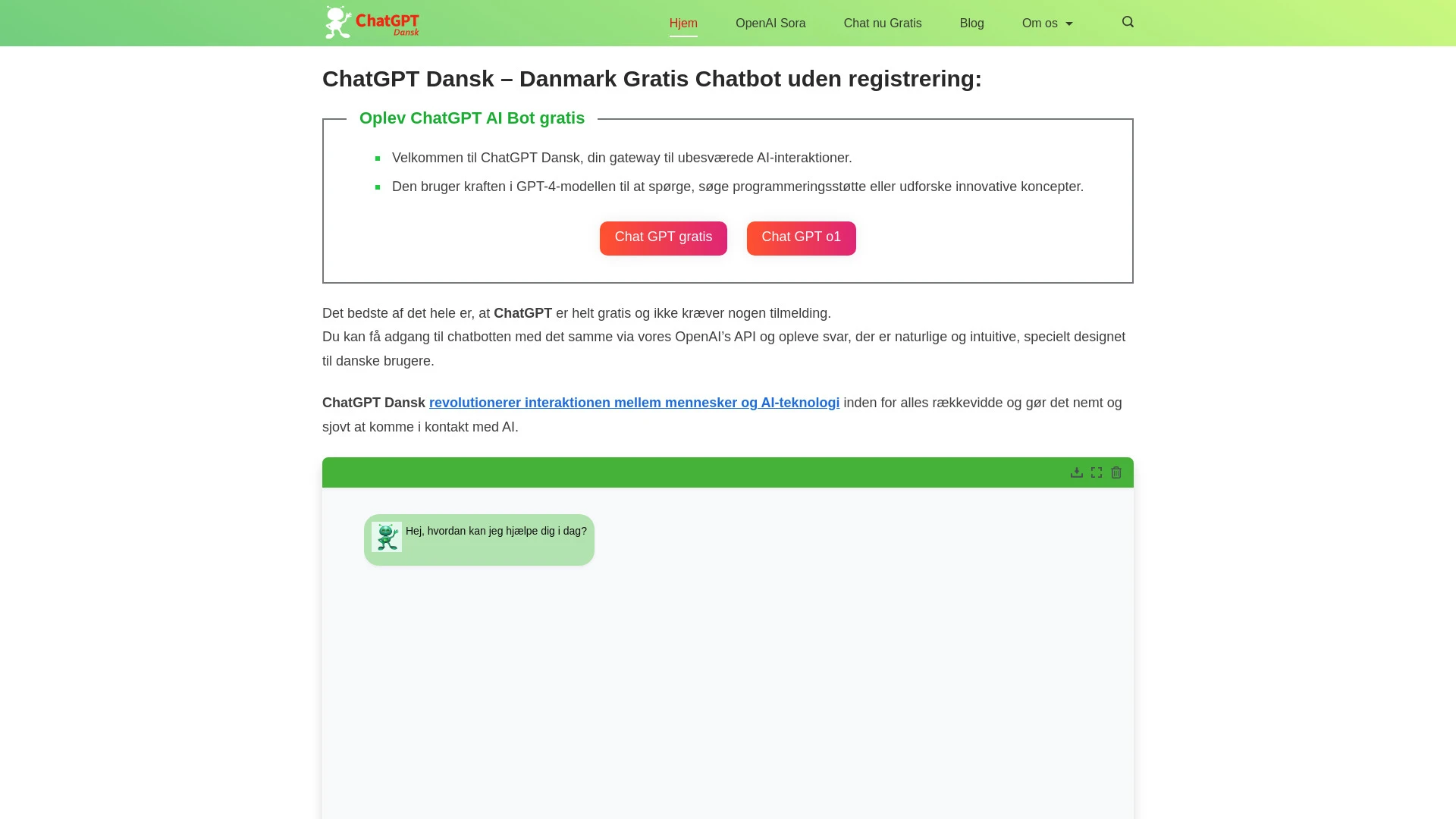1456x819 pixels.
Task: Click the Om os chevron expander arrow
Action: point(1069,23)
